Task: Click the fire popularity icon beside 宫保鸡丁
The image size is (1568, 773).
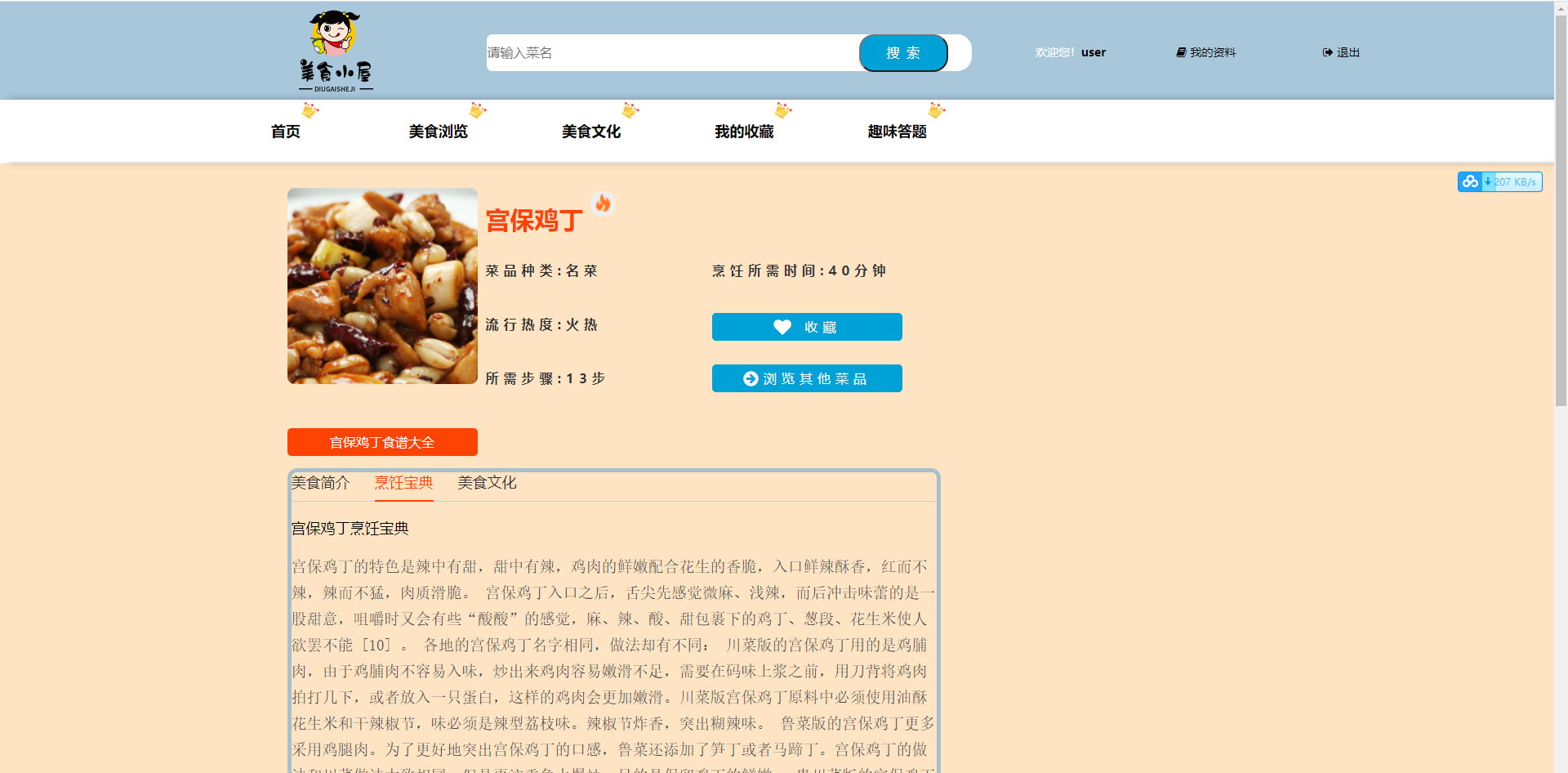Action: pyautogui.click(x=603, y=203)
